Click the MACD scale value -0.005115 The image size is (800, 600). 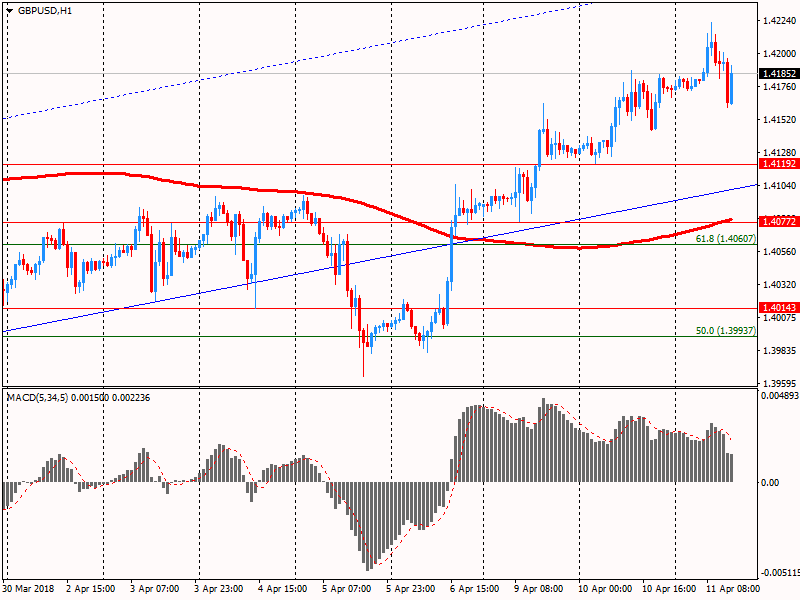click(x=780, y=572)
